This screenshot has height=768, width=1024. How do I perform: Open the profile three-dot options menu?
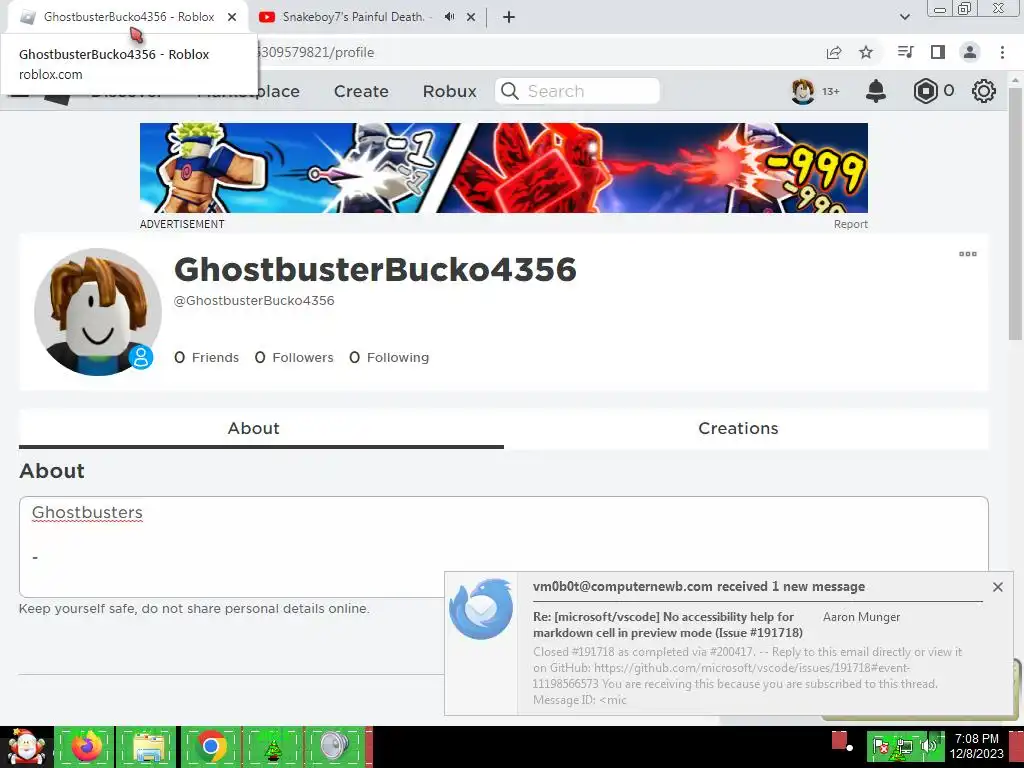coord(968,254)
